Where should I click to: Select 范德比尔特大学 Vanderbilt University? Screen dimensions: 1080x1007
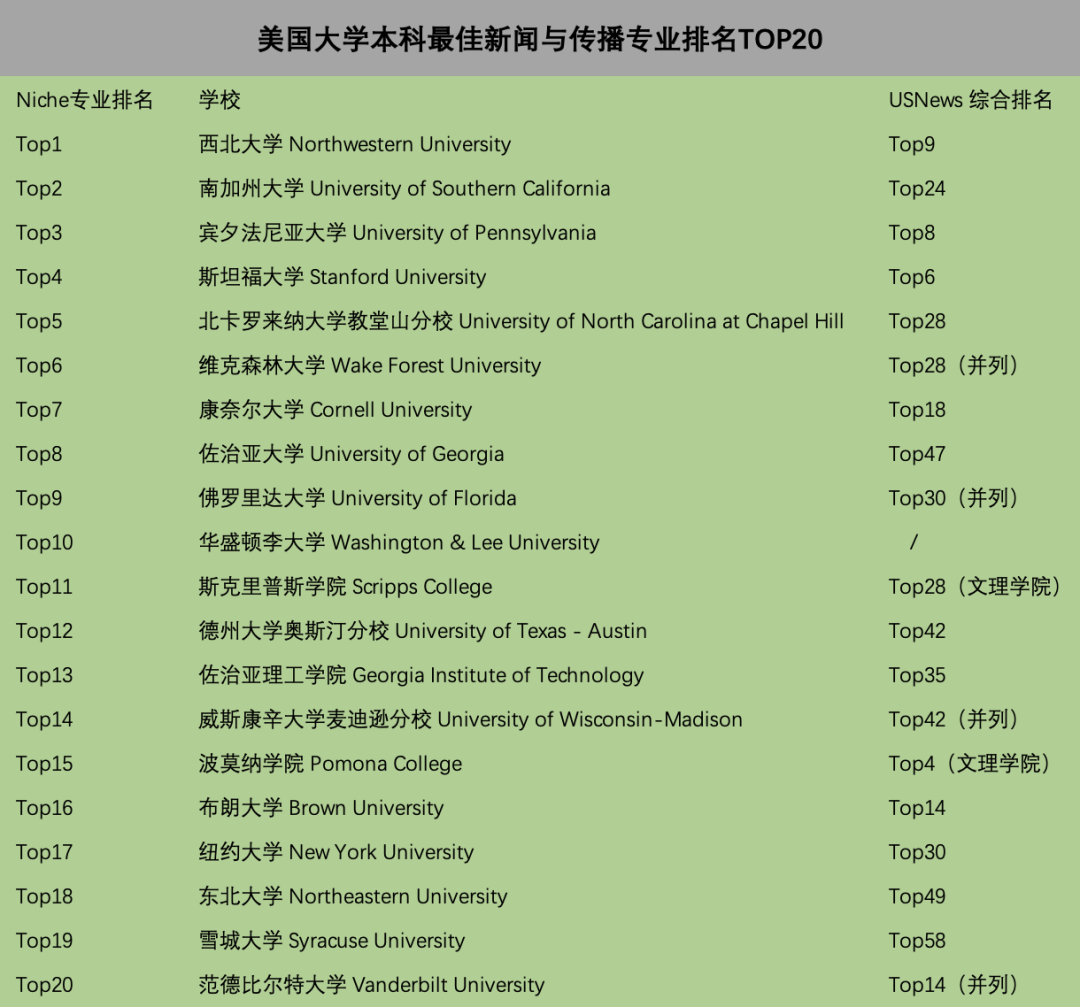pos(372,985)
